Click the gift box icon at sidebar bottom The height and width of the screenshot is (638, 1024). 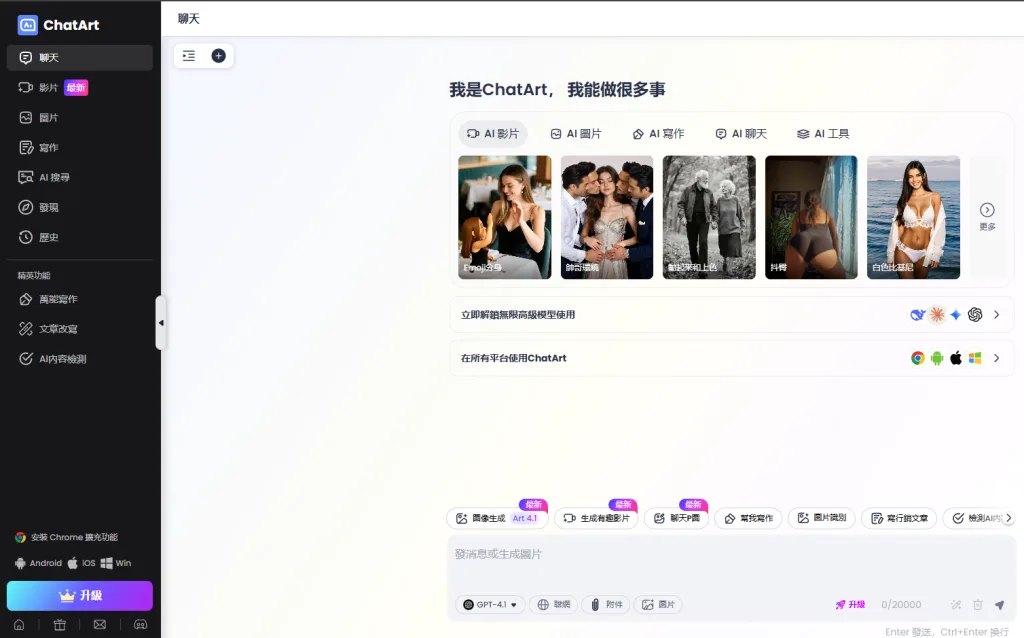pos(59,625)
